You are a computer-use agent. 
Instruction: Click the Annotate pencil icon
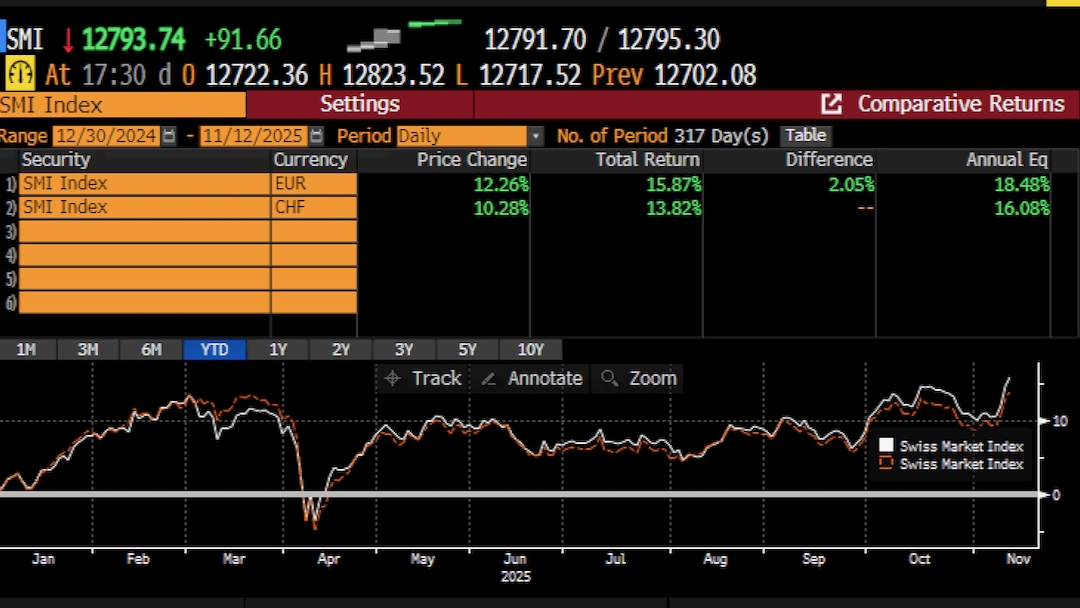coord(488,378)
